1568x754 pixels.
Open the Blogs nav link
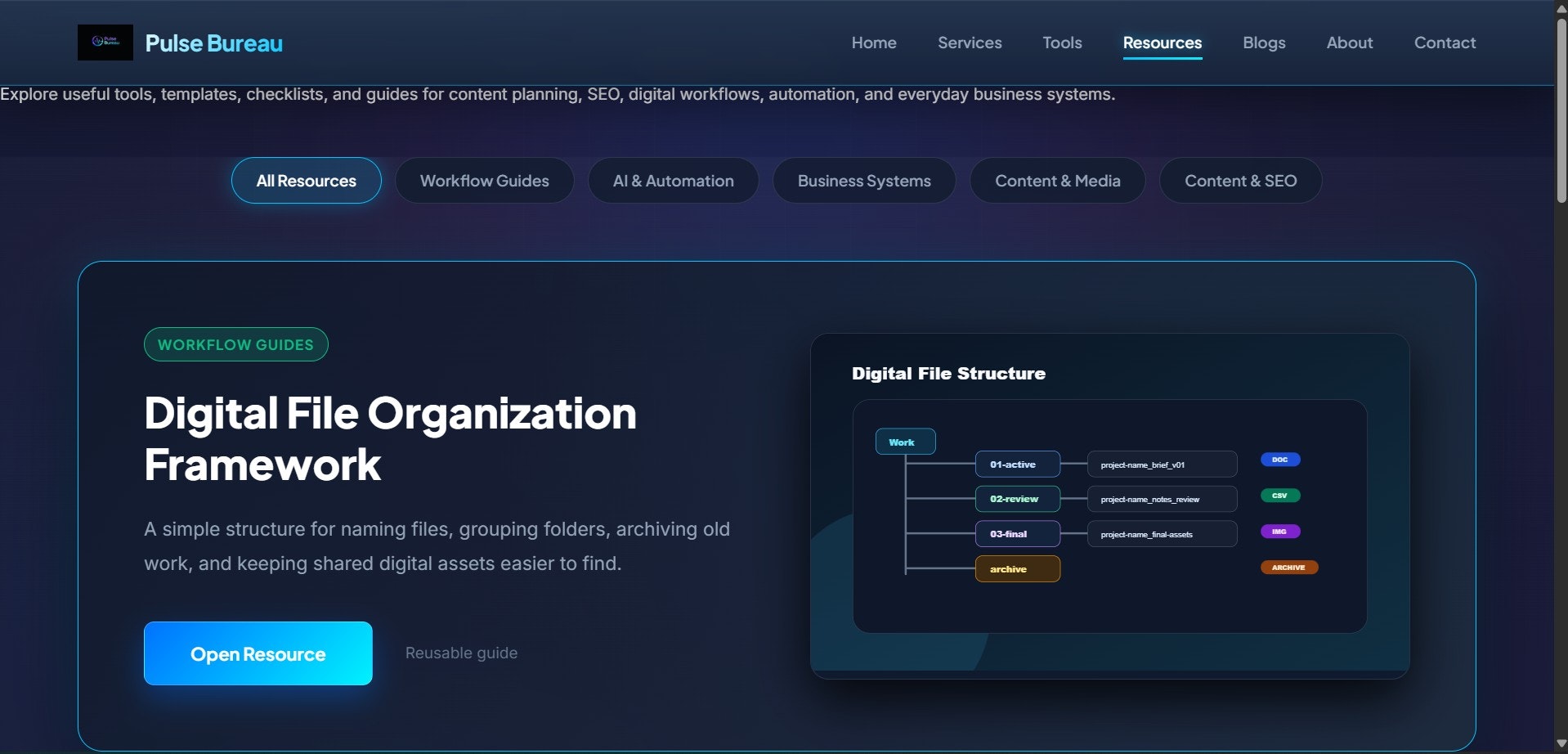pyautogui.click(x=1264, y=43)
